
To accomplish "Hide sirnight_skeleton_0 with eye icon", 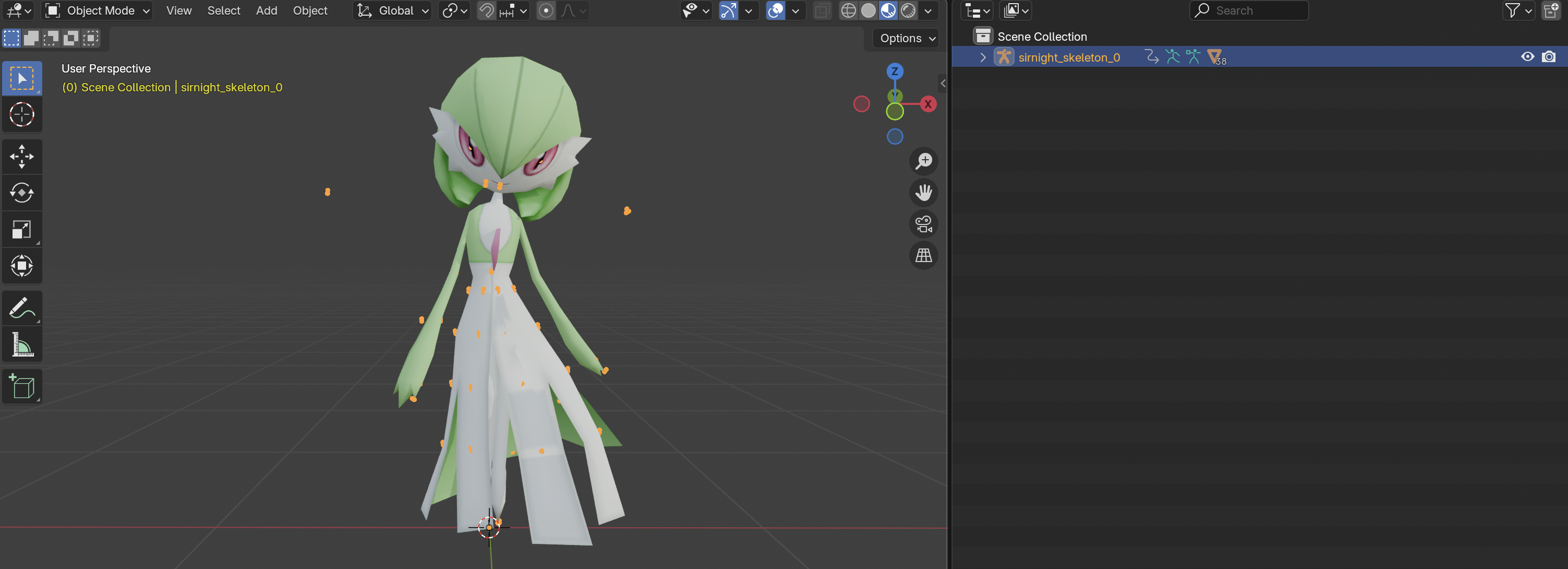I will [1527, 57].
